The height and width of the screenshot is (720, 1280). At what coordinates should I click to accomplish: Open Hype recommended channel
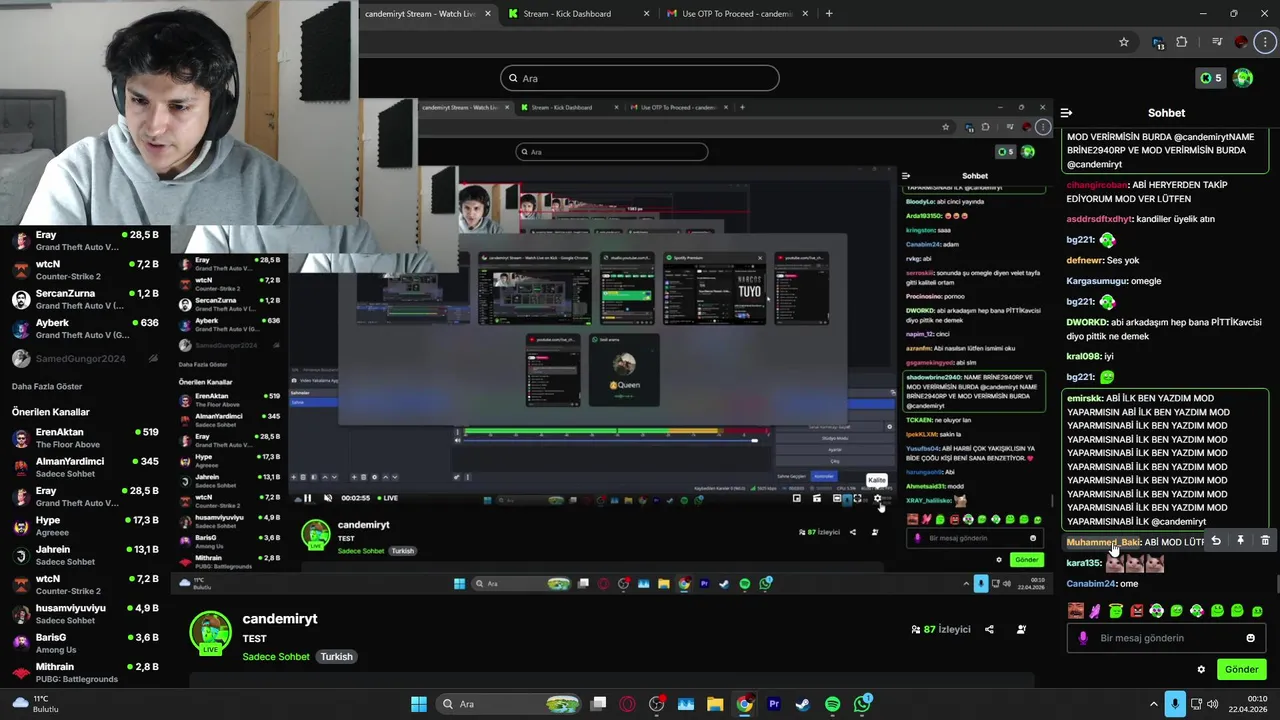click(x=85, y=526)
